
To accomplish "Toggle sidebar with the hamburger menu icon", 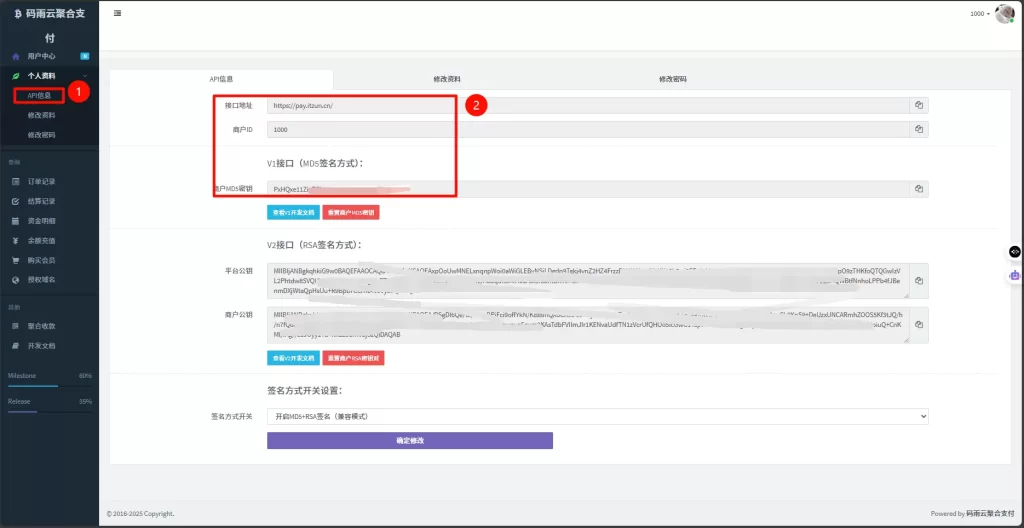I will click(x=118, y=13).
